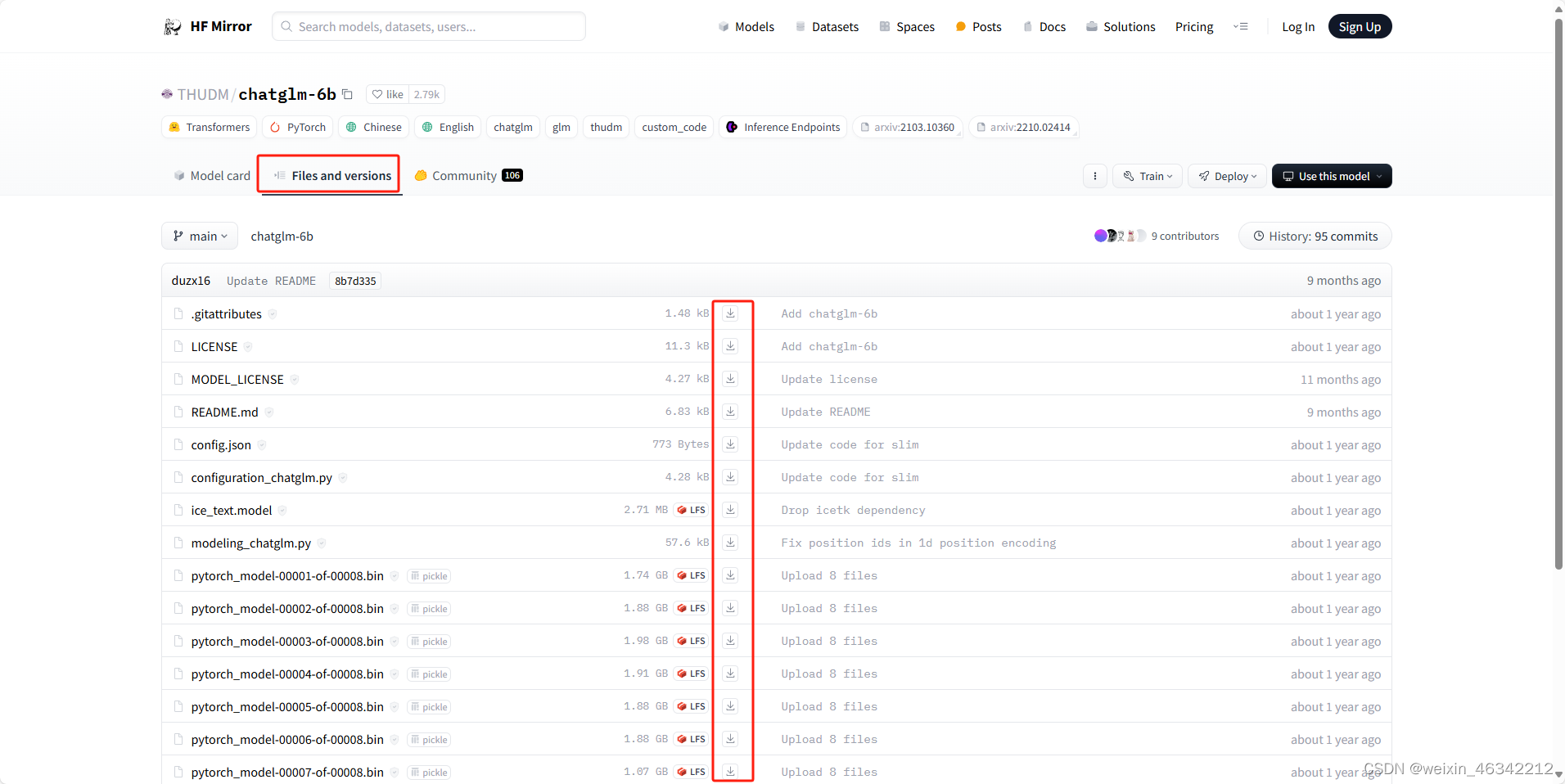Open the arxiv:2103.10360 tag
This screenshot has height=784, width=1565.
(x=907, y=127)
